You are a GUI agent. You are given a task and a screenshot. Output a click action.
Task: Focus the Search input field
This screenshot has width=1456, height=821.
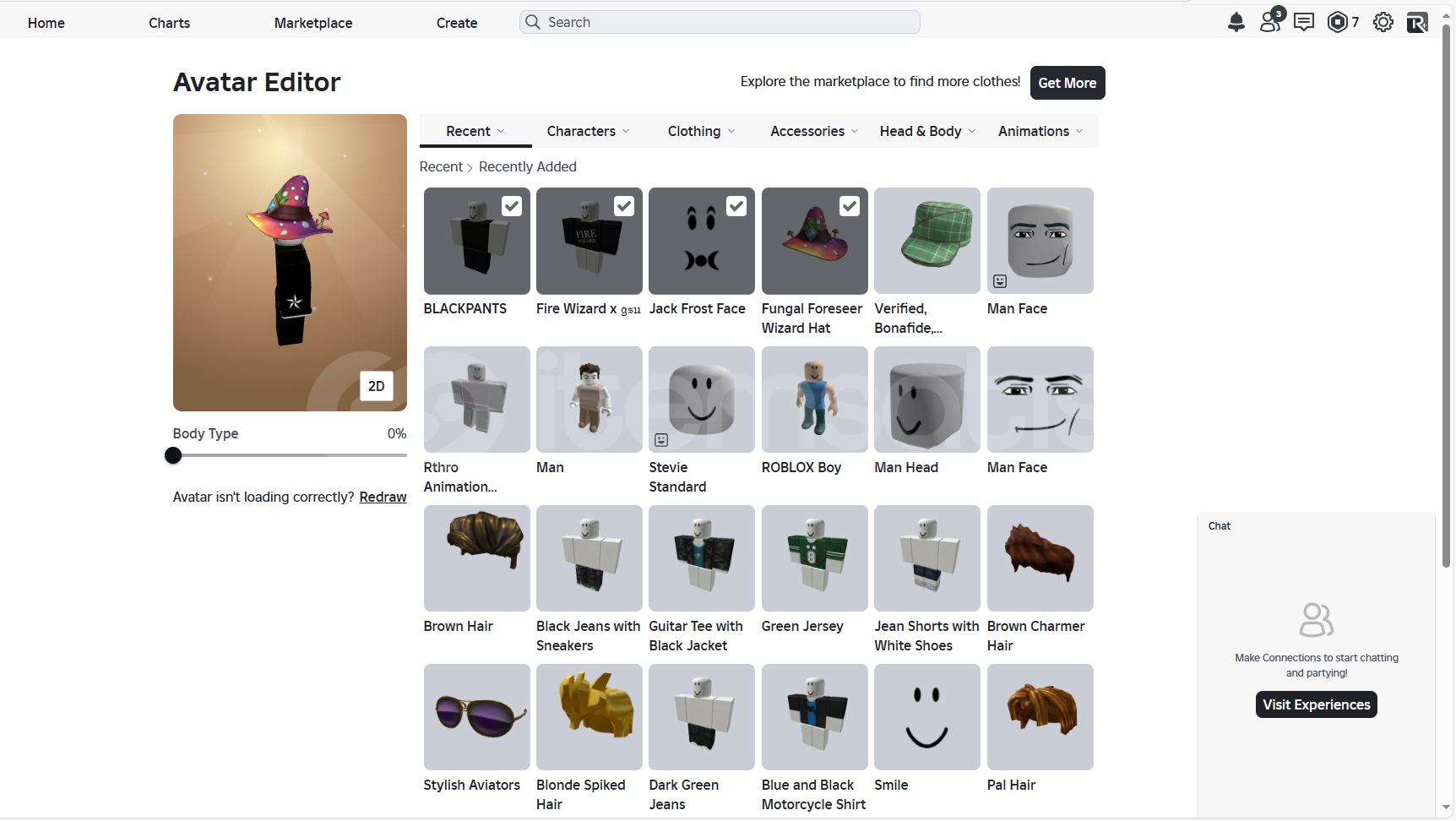[x=720, y=22]
